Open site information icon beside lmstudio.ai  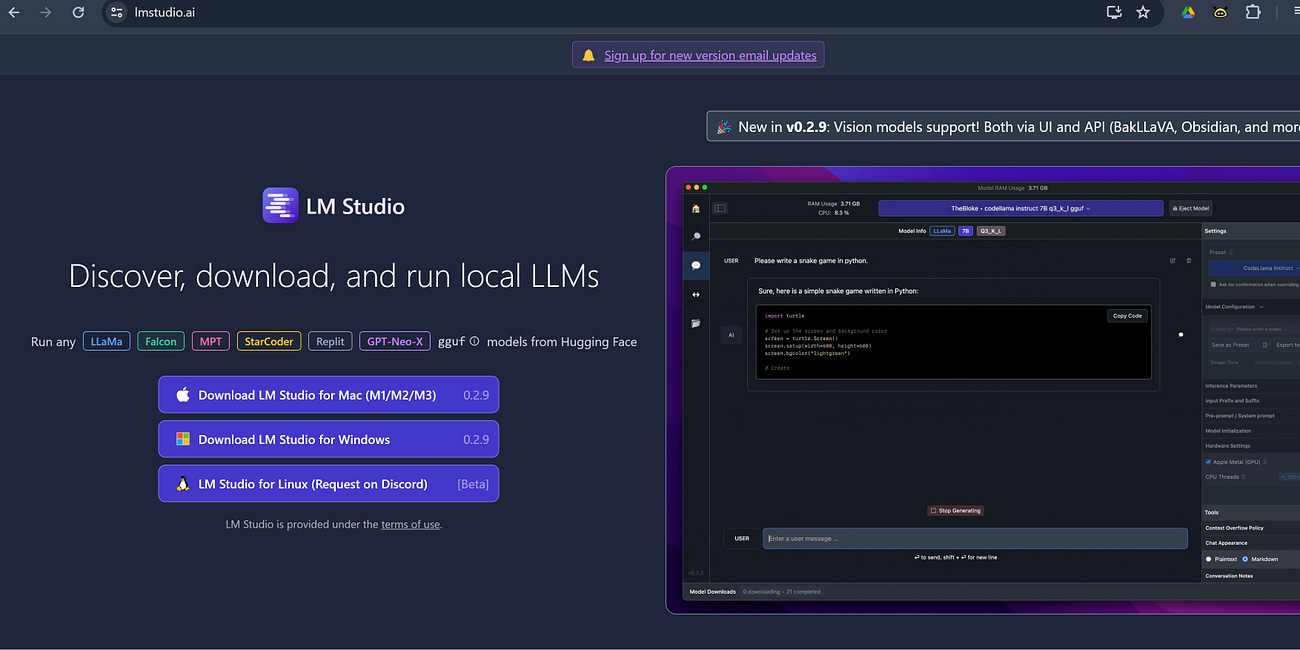pos(117,13)
